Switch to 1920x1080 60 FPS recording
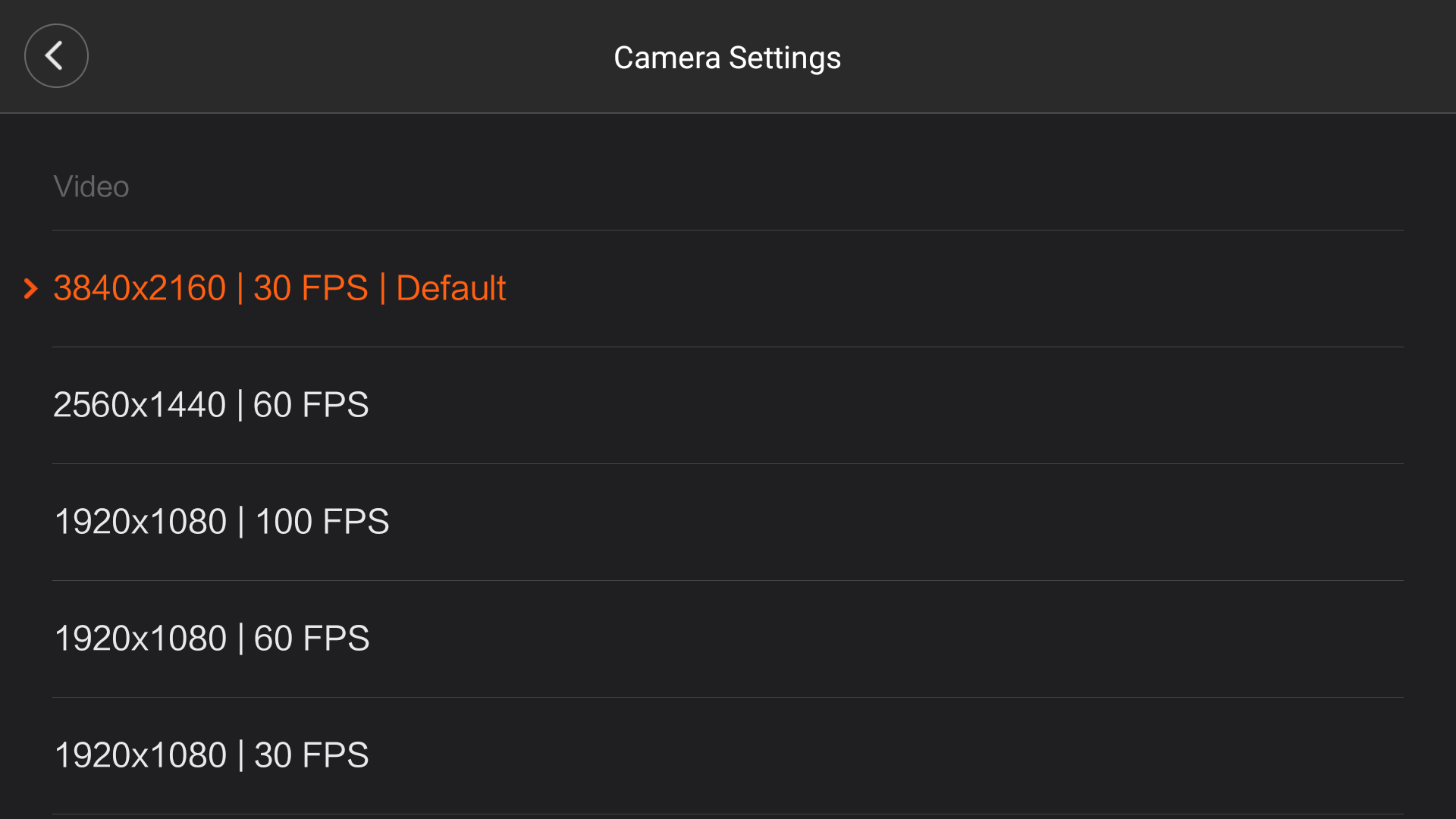The image size is (1456, 819). pyautogui.click(x=212, y=639)
